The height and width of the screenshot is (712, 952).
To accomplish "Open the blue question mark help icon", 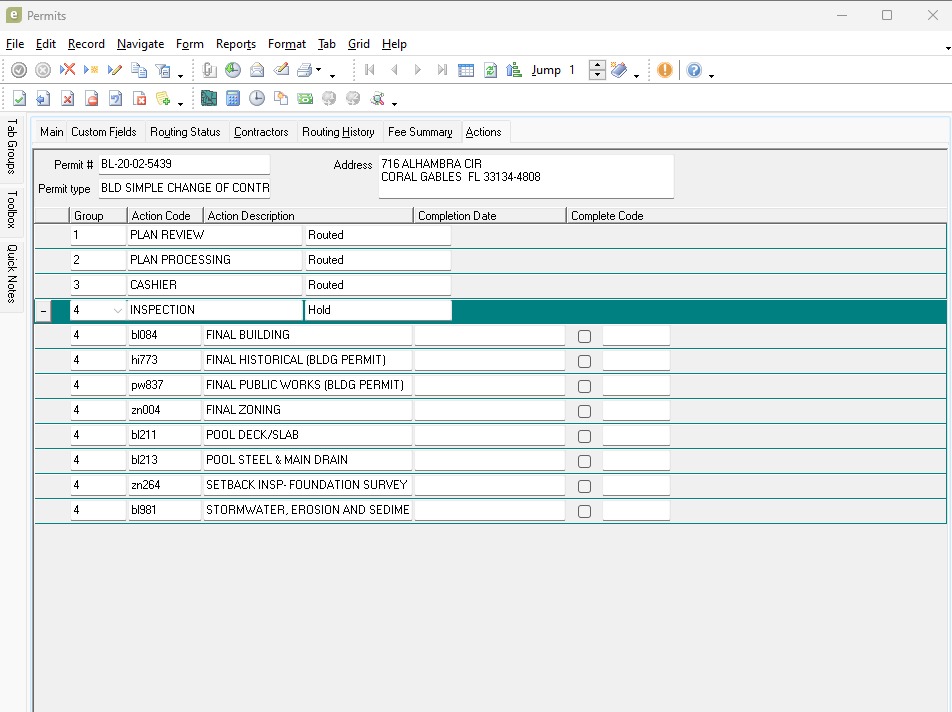I will pos(693,70).
